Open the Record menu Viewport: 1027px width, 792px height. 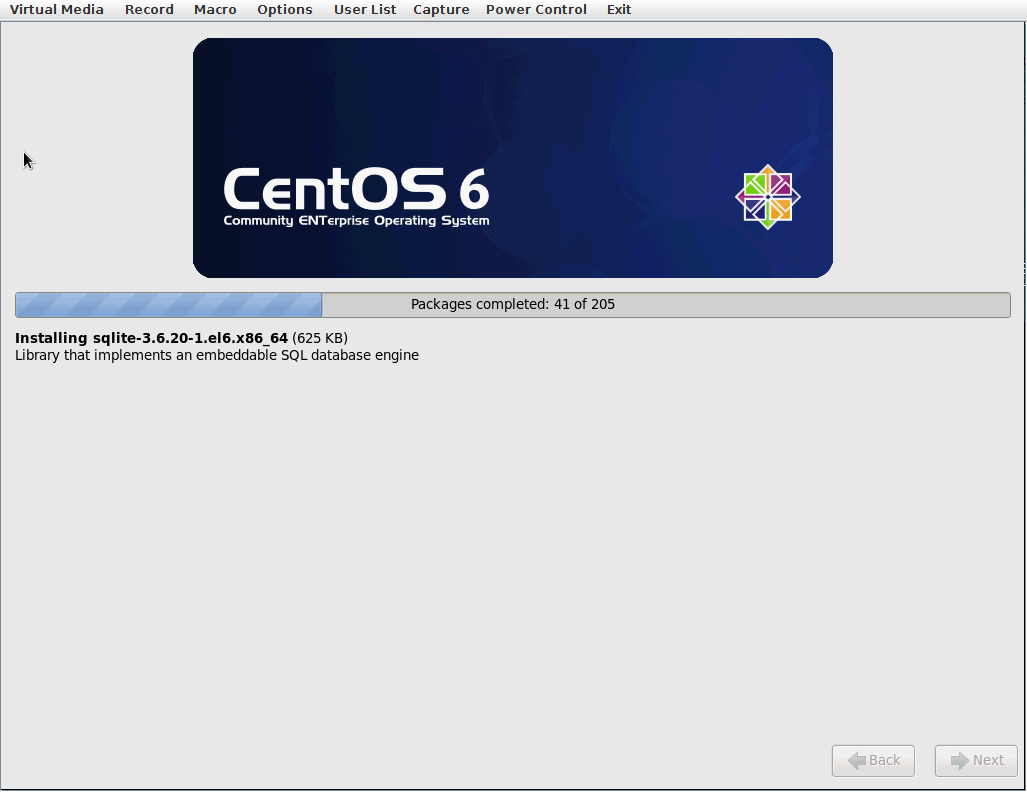click(149, 10)
